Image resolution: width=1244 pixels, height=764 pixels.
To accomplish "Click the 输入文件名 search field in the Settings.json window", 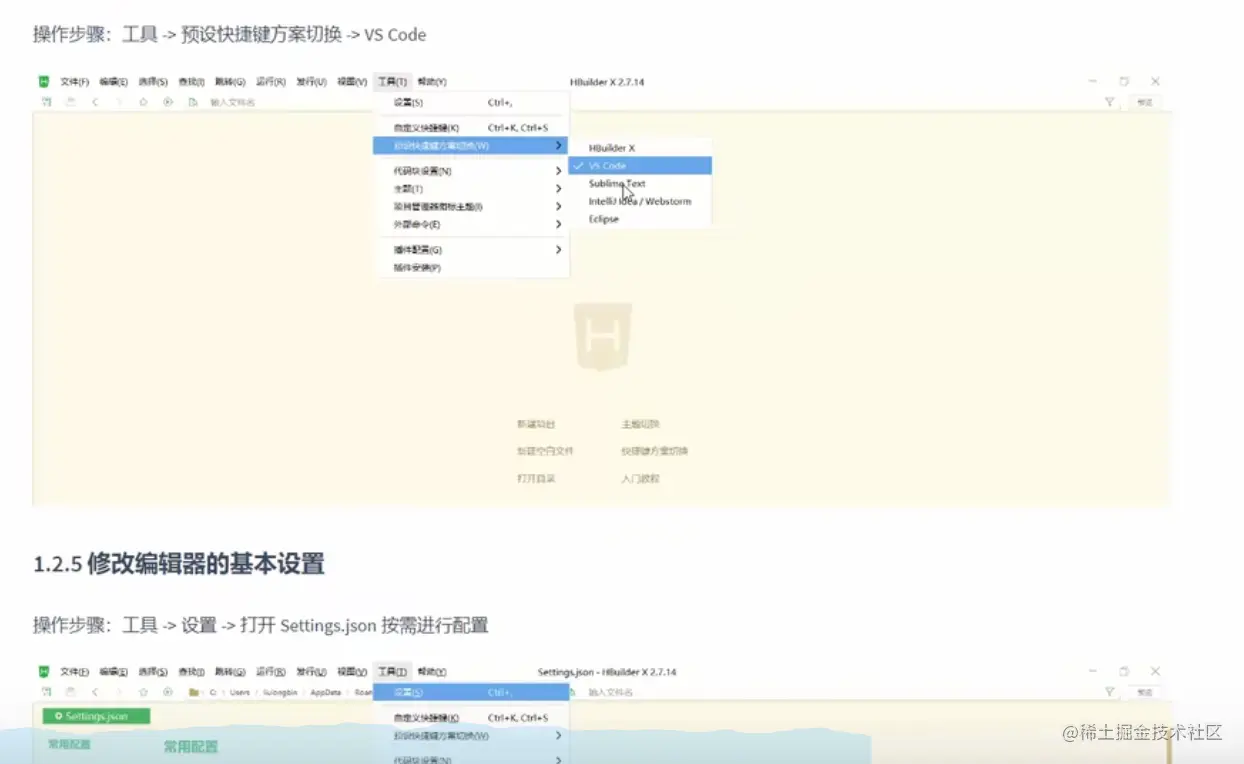I will [612, 692].
